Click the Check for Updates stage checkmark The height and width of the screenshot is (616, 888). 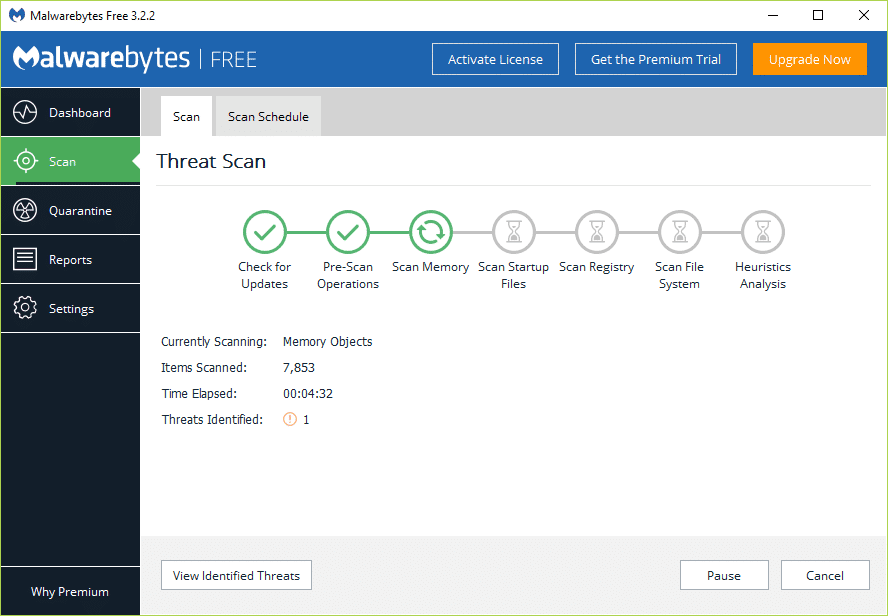pos(264,231)
